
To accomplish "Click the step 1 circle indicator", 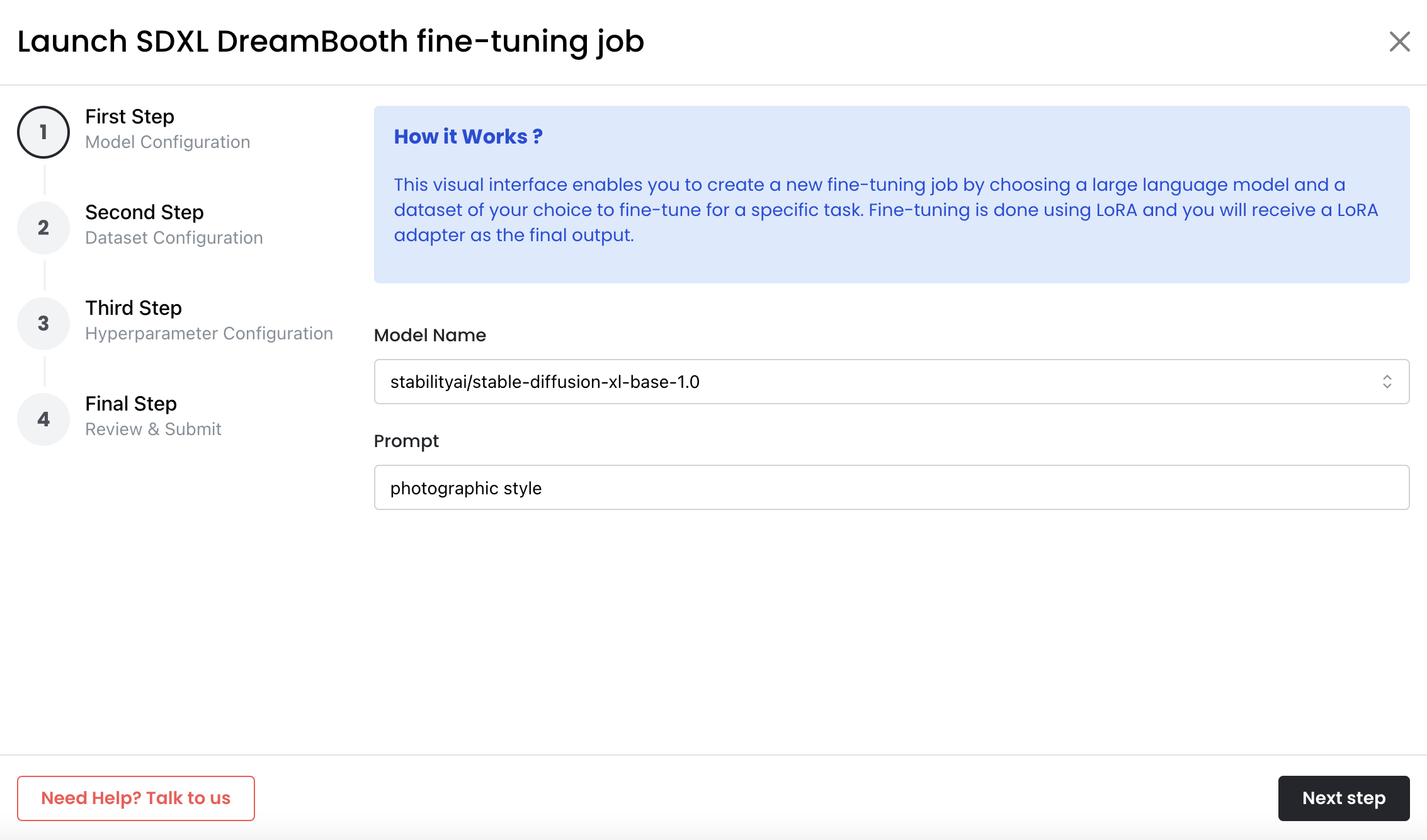I will click(x=43, y=132).
